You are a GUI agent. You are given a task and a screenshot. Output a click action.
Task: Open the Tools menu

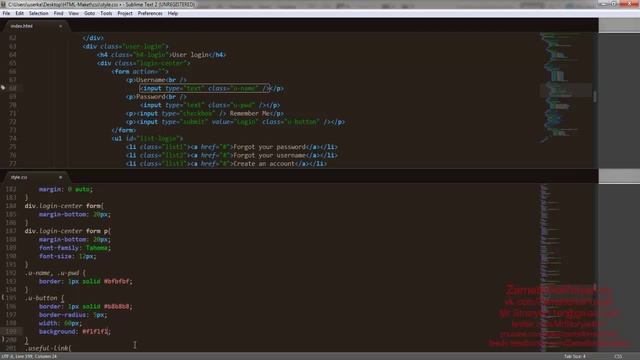coord(106,13)
